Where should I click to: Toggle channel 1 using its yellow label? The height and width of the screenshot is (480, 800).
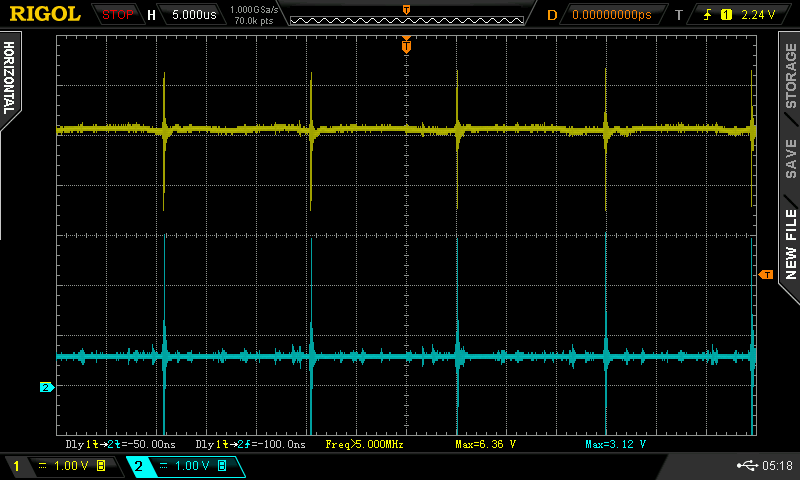click(16, 466)
